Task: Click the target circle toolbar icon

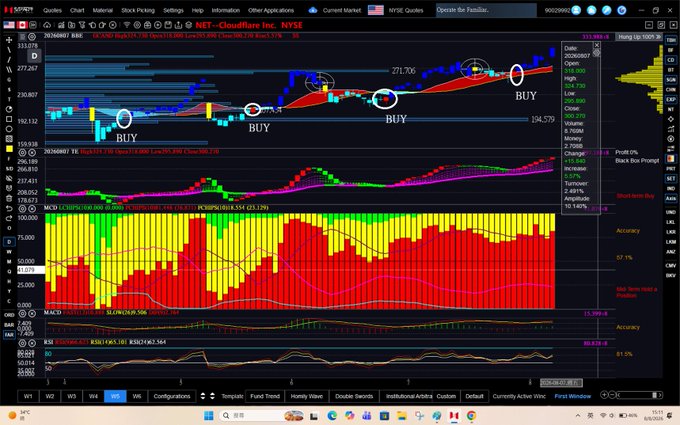Action: [x=137, y=25]
